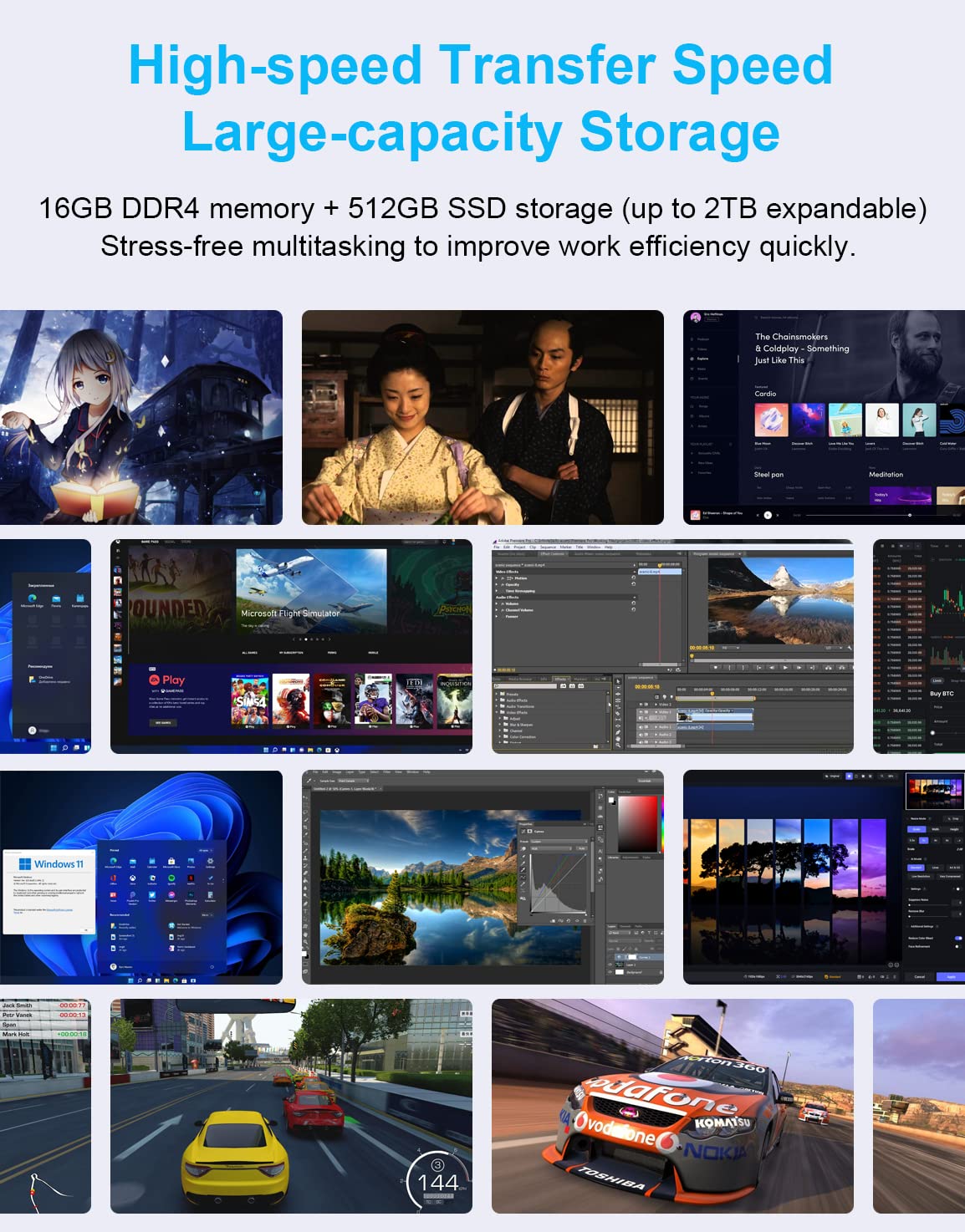
Task: Click the Microsoft Flight Simulator banner
Action: coord(311,591)
